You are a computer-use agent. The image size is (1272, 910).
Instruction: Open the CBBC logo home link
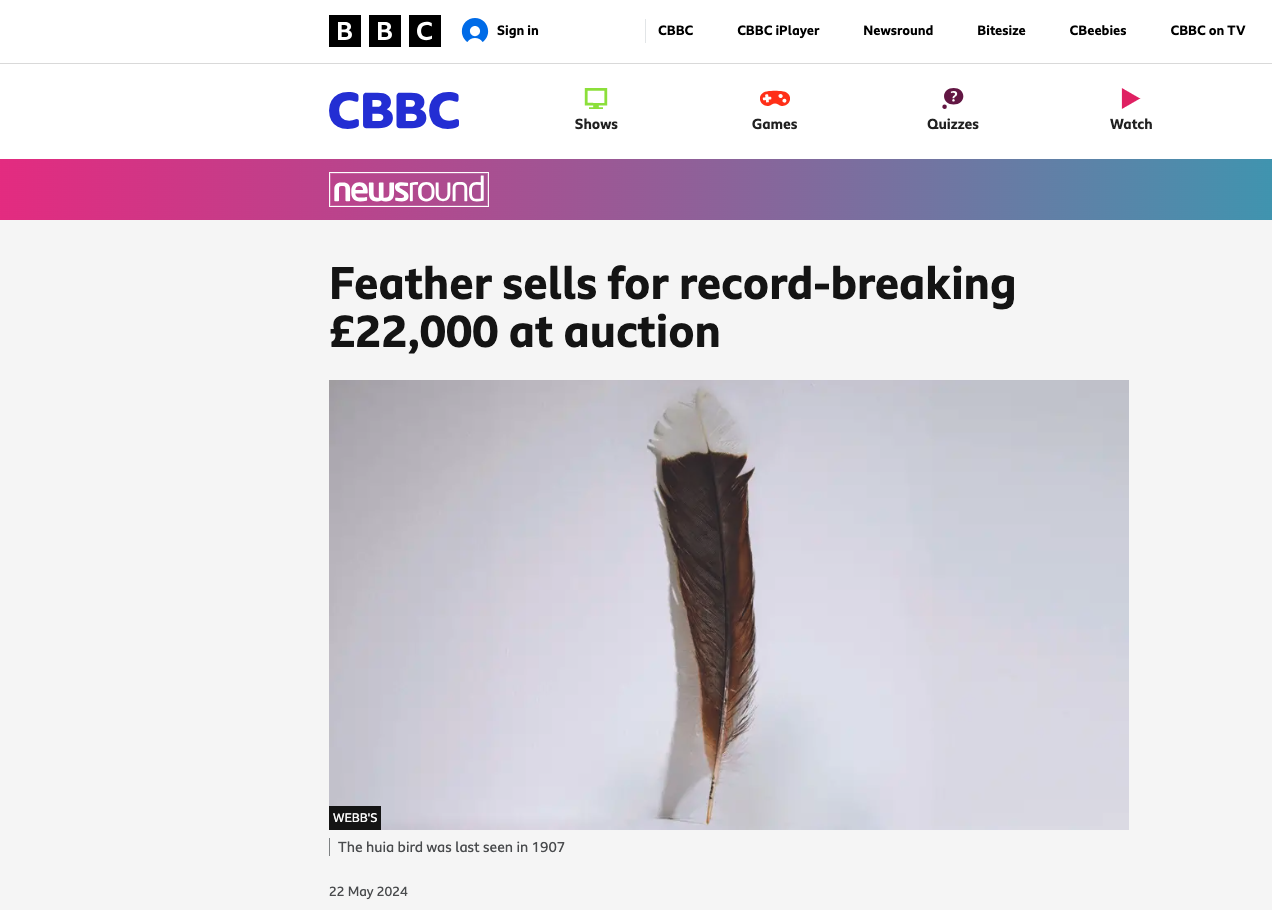[x=394, y=111]
